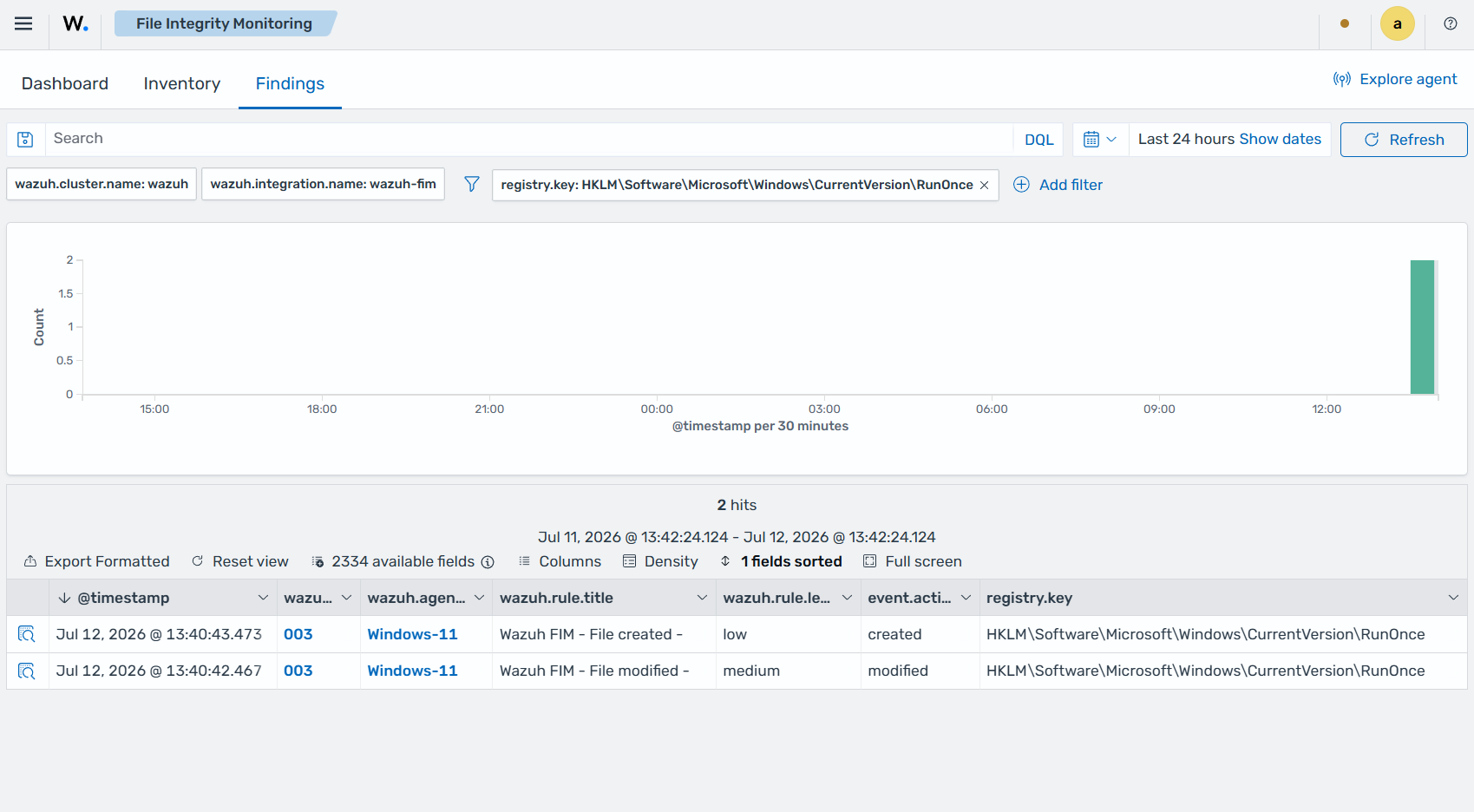The image size is (1474, 812).
Task: Click Reset view
Action: [x=240, y=561]
